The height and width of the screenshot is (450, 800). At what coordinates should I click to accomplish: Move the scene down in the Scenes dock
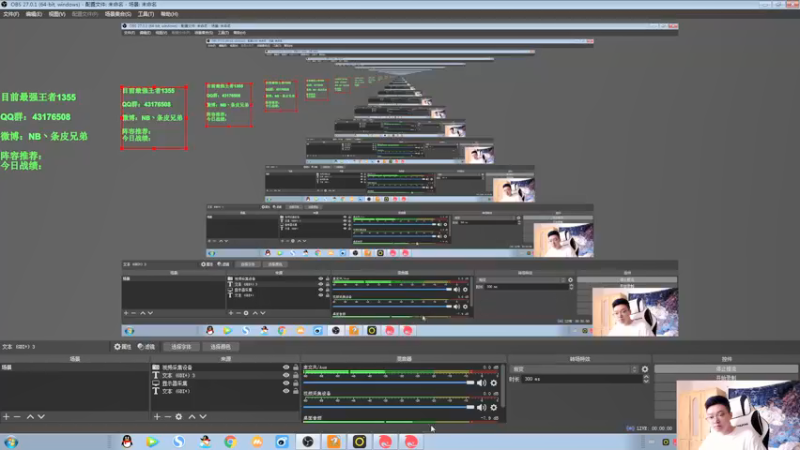[x=41, y=417]
